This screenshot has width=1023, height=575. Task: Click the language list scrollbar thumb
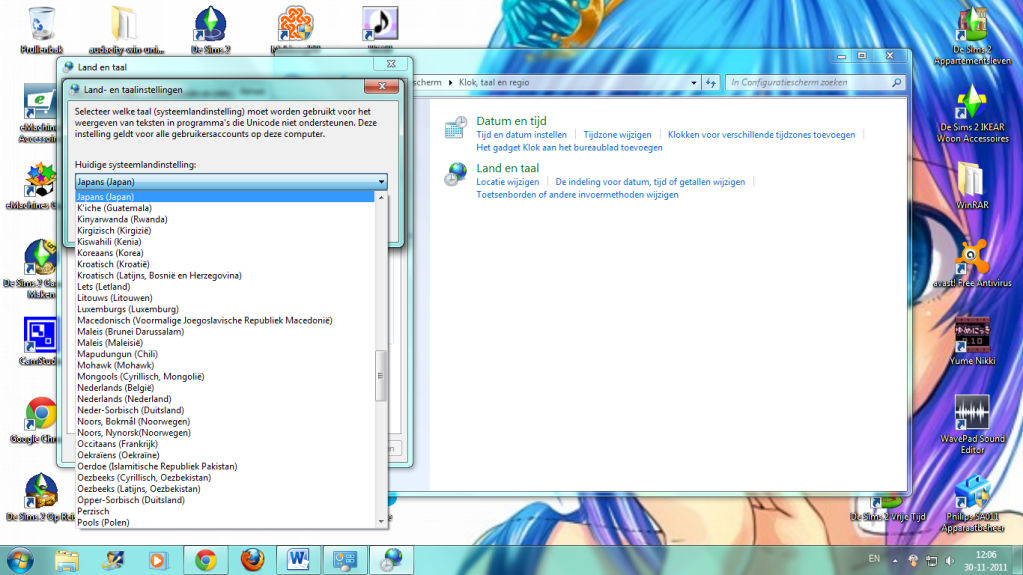click(x=380, y=376)
